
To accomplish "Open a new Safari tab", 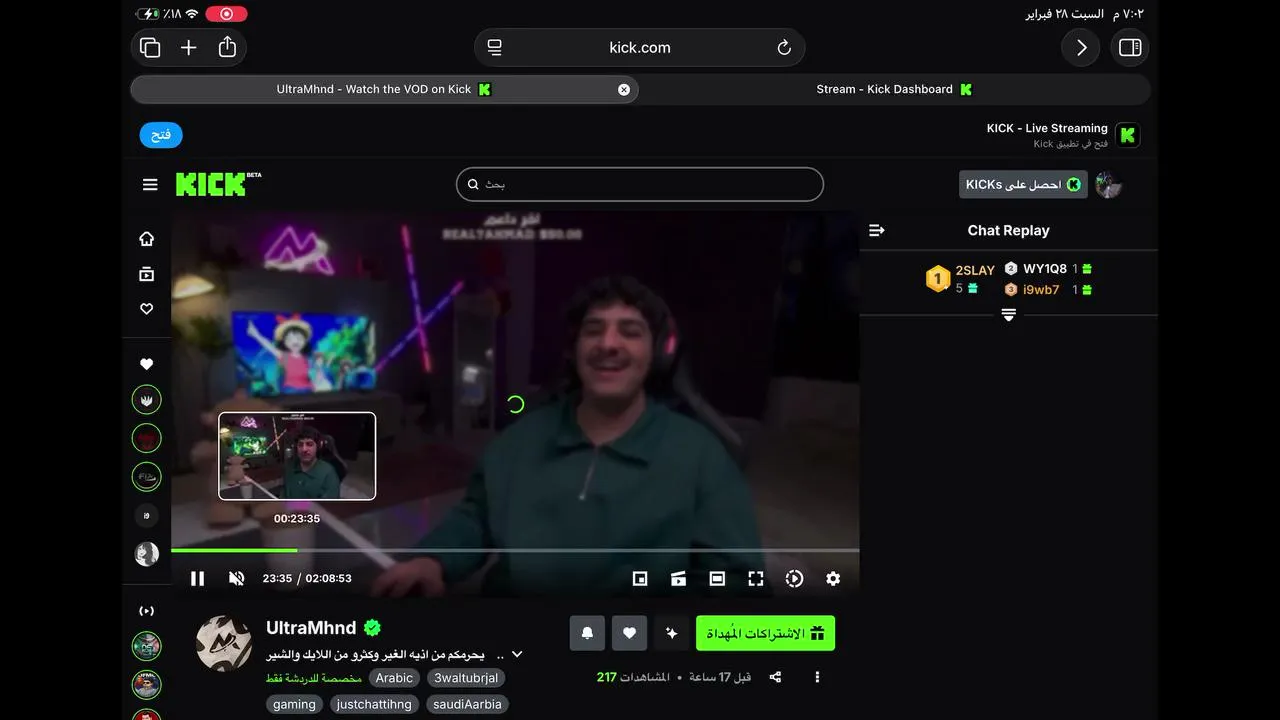I will (x=189, y=47).
